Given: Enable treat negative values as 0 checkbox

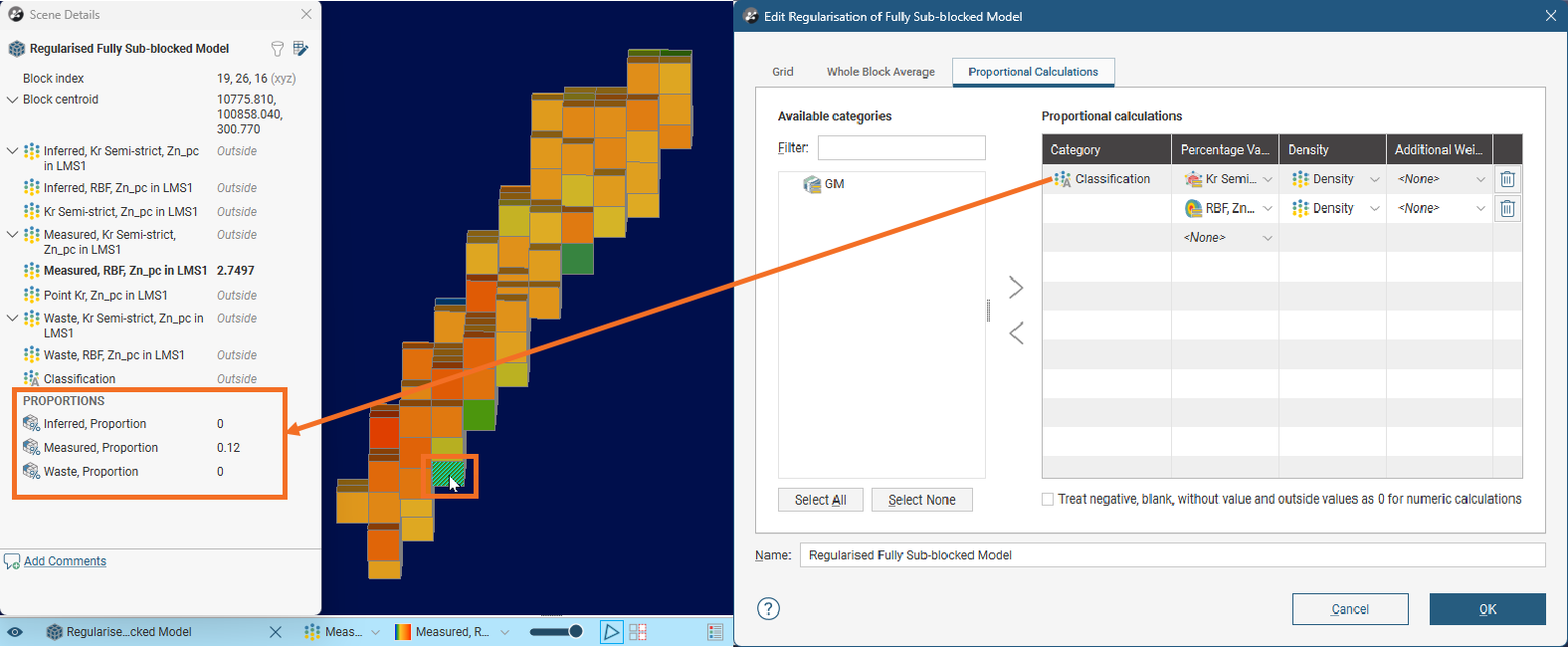Looking at the screenshot, I should [x=1048, y=500].
